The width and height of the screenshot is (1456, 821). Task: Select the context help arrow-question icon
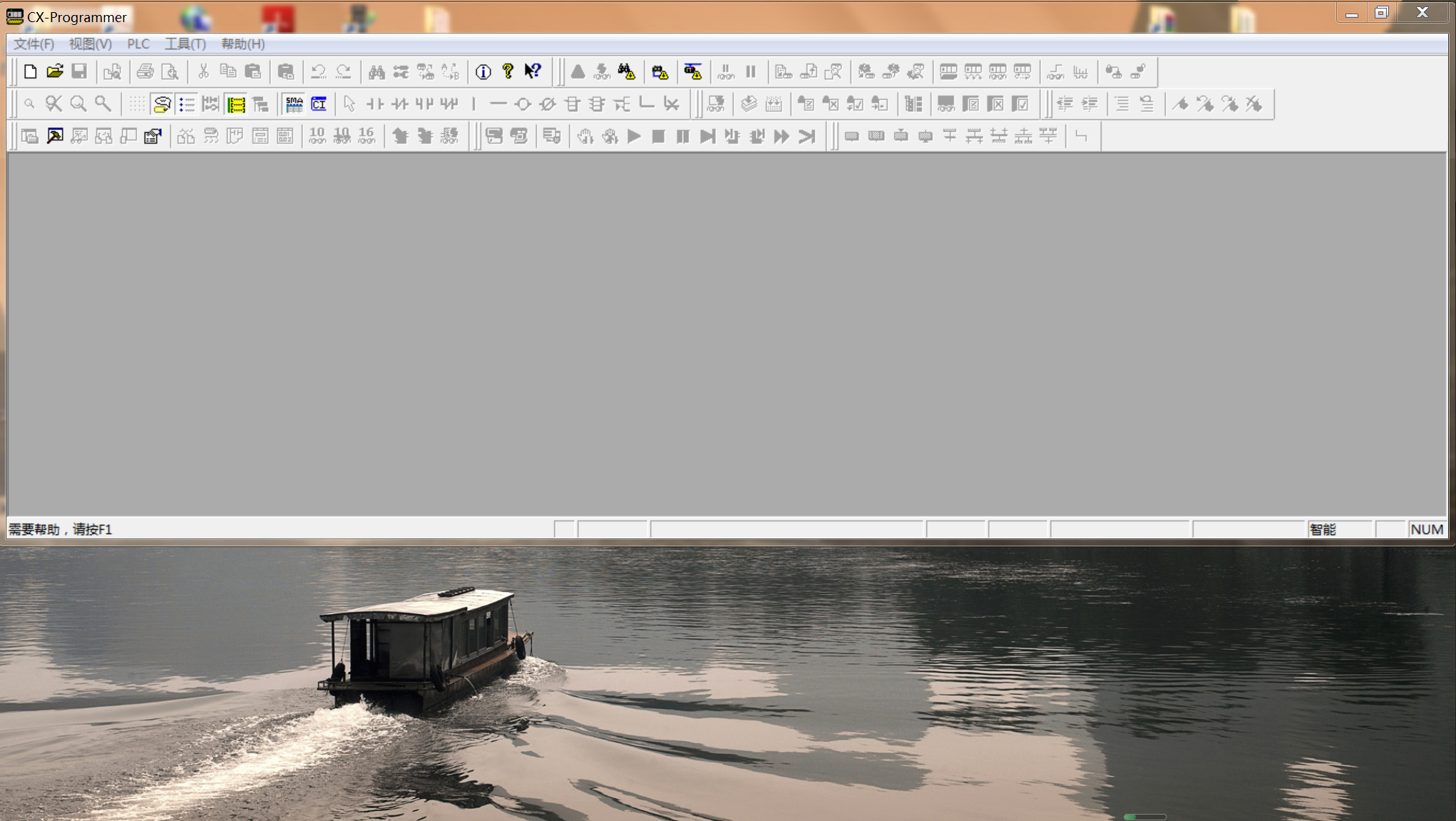coord(533,71)
